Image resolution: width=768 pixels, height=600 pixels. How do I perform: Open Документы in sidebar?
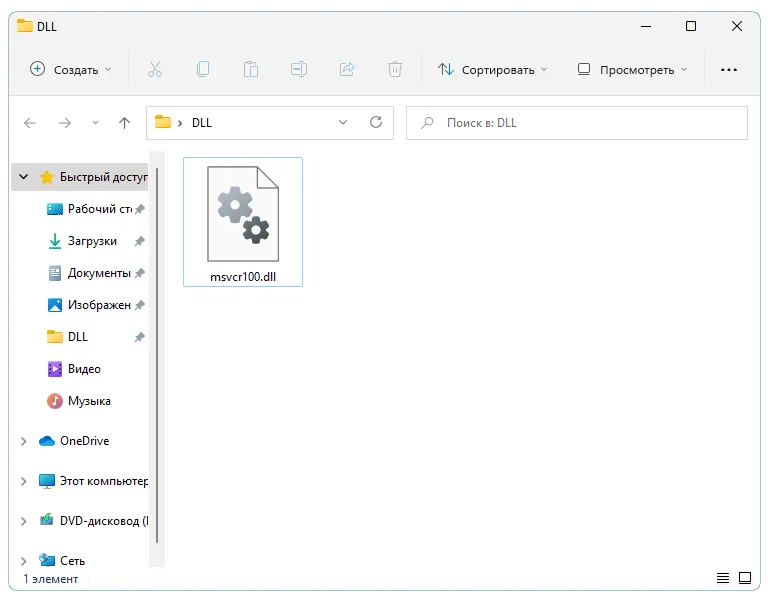point(99,273)
